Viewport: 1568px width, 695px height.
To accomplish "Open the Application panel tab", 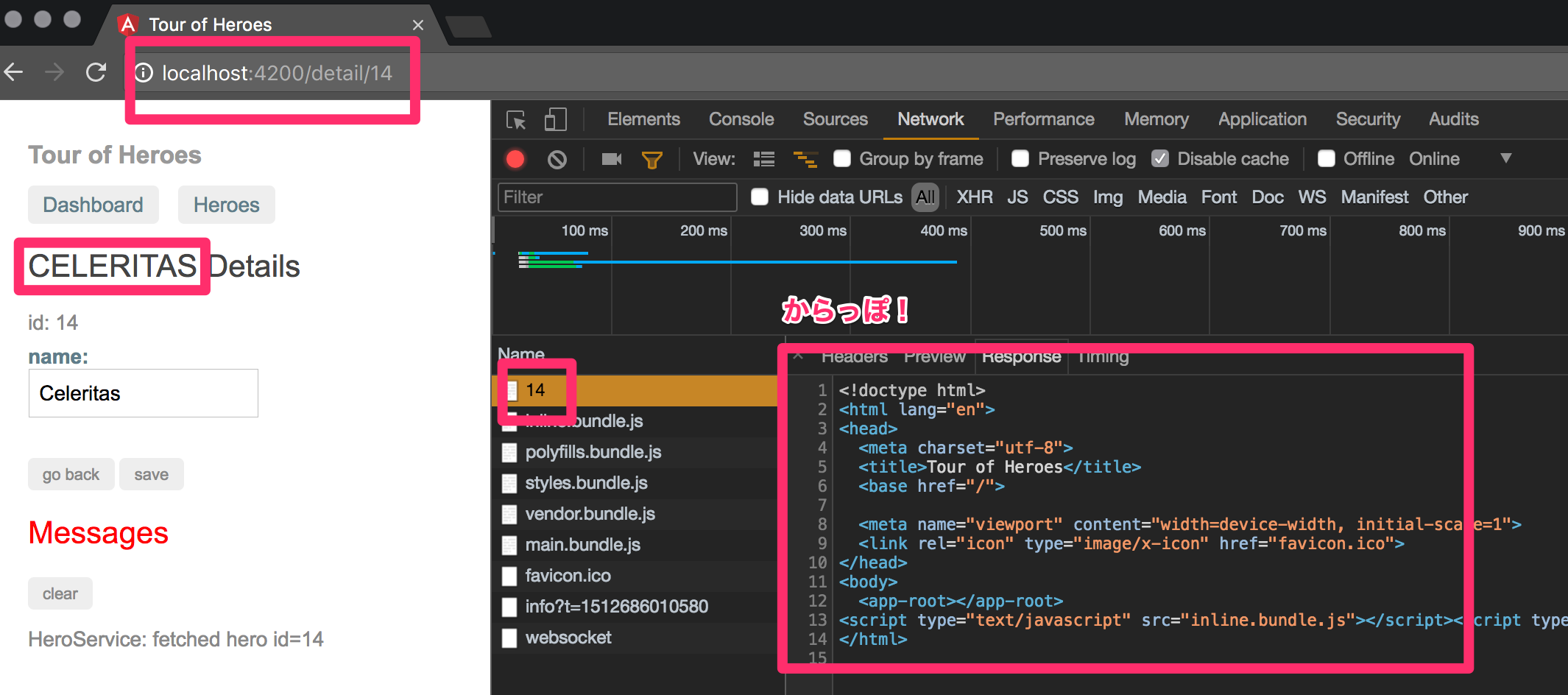I will coord(1262,119).
